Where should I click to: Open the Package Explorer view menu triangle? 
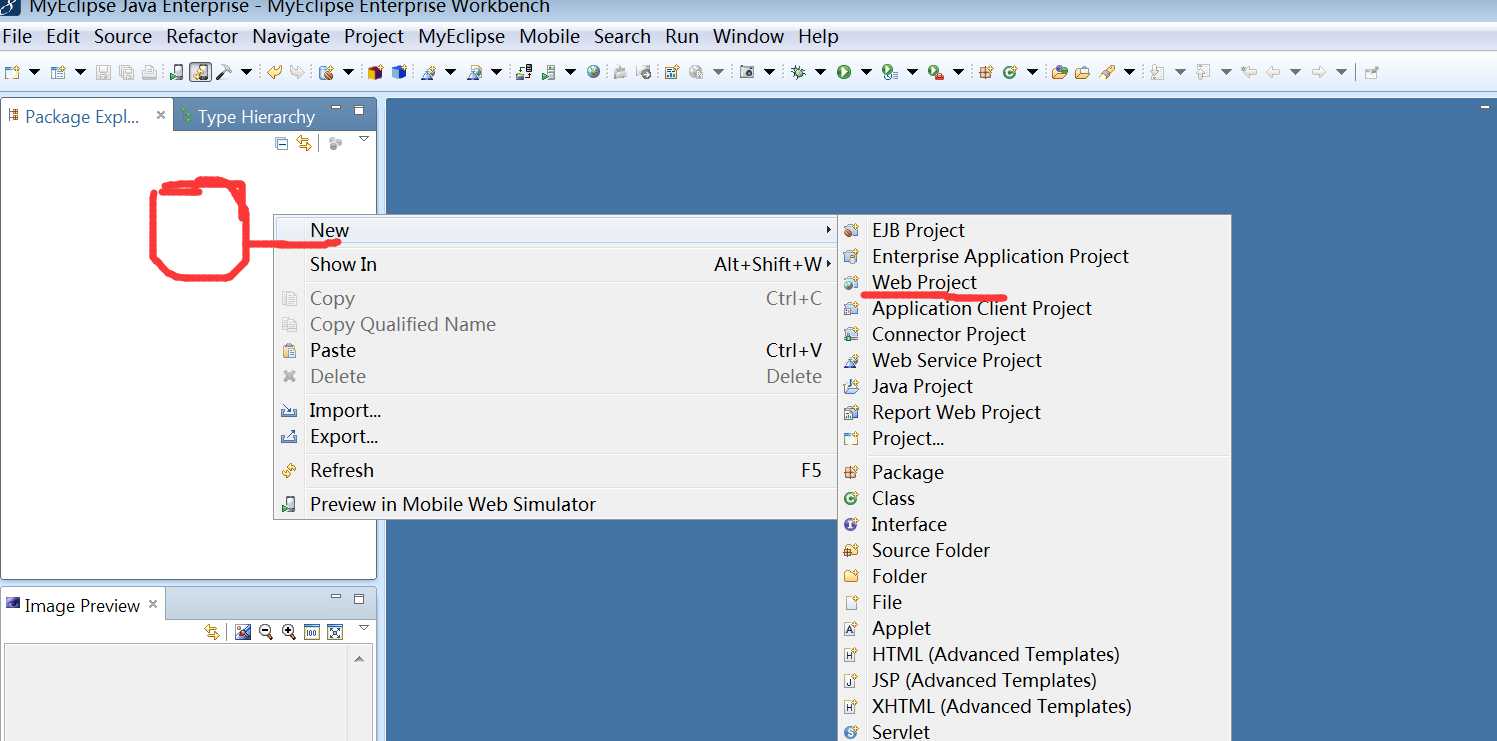coord(364,139)
